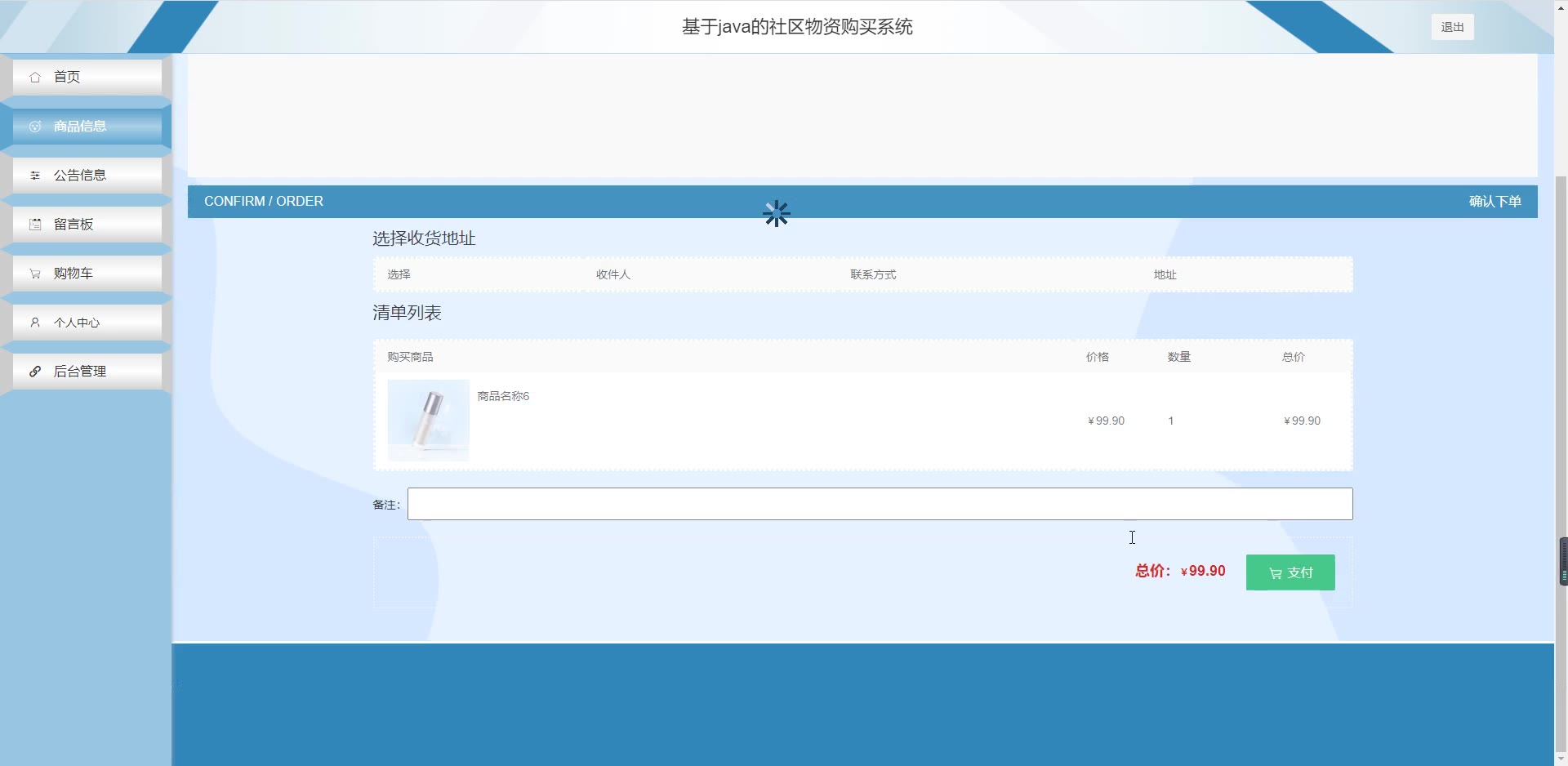
Task: Click the 联系方式 column header
Action: point(873,274)
